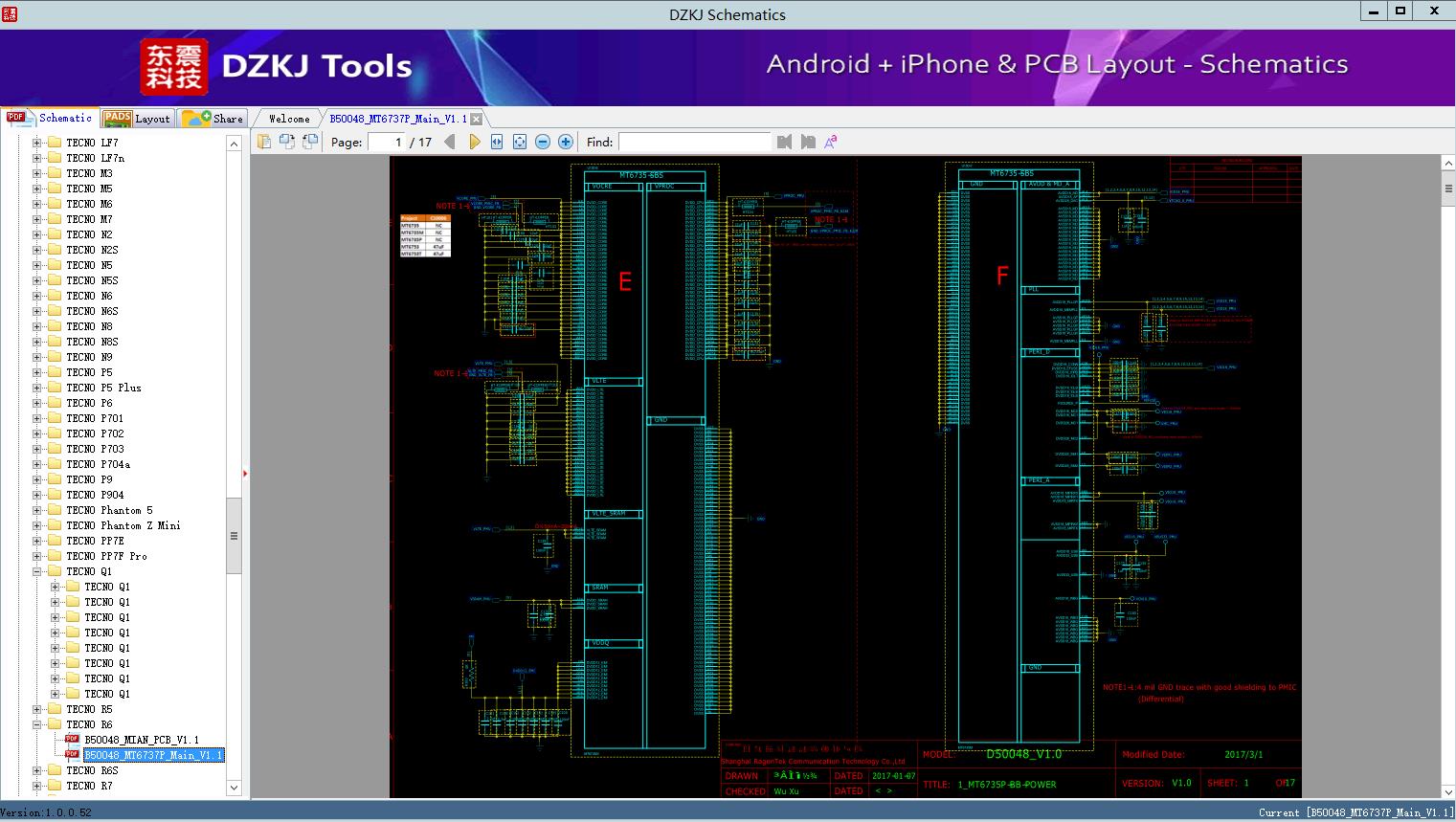The height and width of the screenshot is (822, 1456).
Task: Click the next page arrow
Action: pyautogui.click(x=475, y=142)
